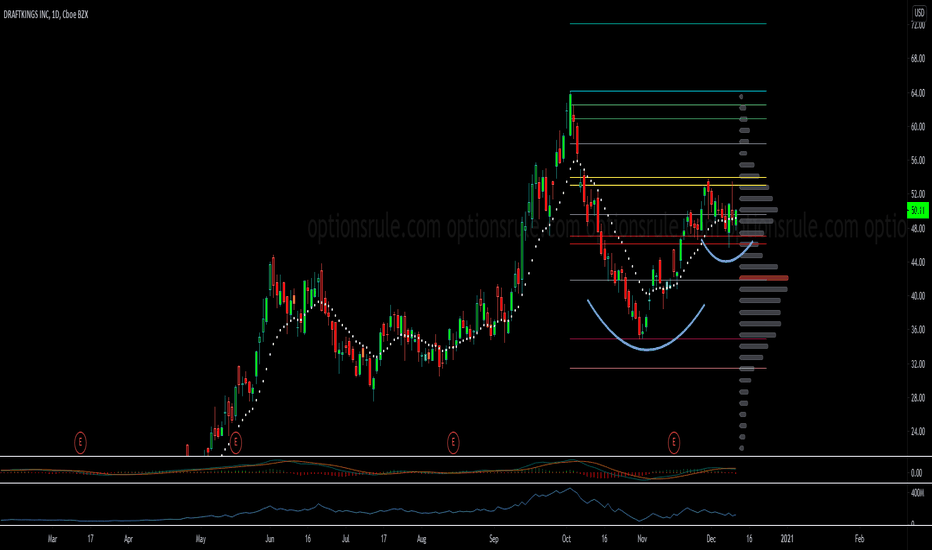Click the Apr label on the time axis
The width and height of the screenshot is (932, 550).
coord(128,539)
